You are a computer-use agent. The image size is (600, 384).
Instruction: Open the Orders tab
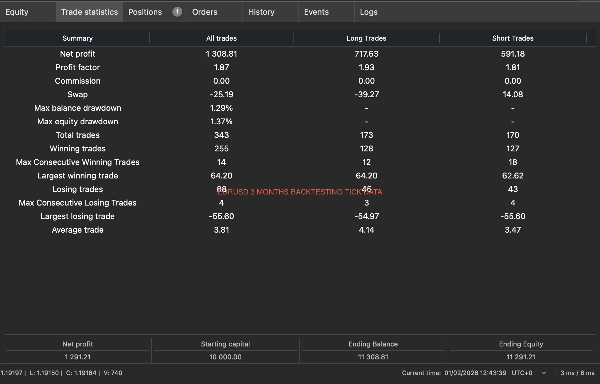tap(205, 12)
